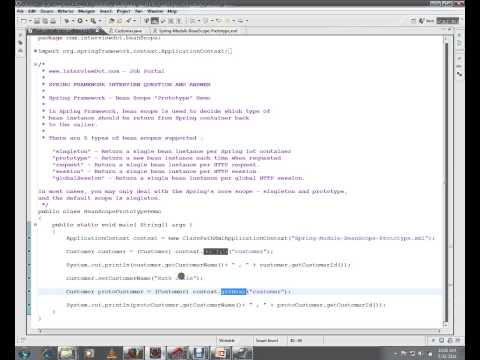Screen dimensions: 480x360
Task: Switch to Spring-Module-BeanScope-Prototype.xml tab
Action: [195, 31]
